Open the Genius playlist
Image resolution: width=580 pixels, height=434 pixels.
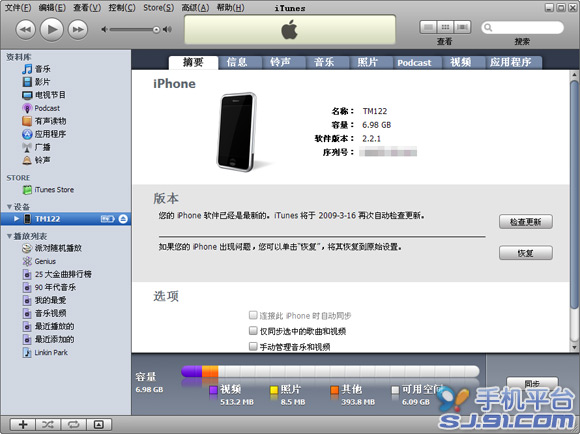(x=39, y=261)
